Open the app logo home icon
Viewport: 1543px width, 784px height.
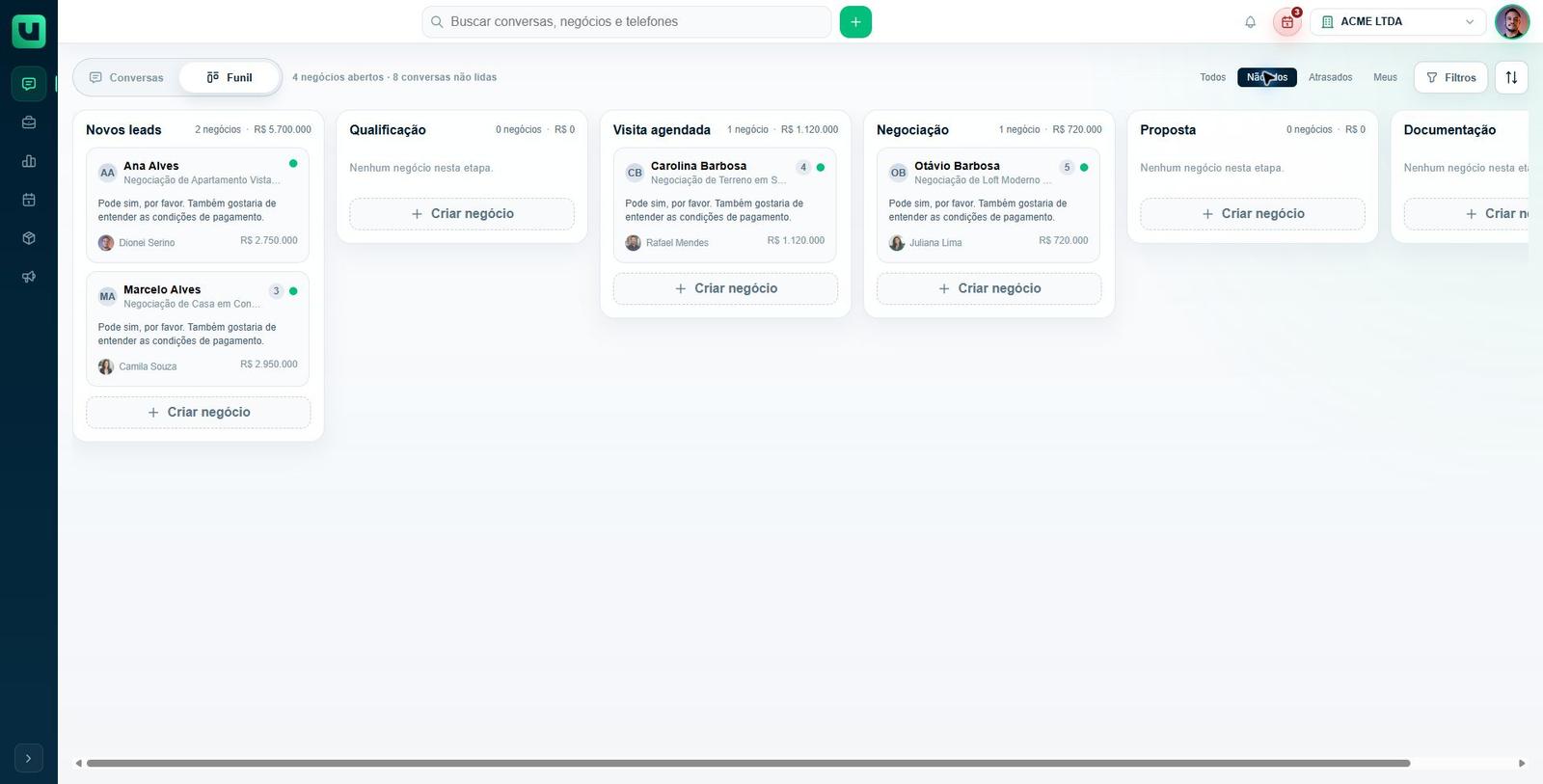pyautogui.click(x=29, y=31)
